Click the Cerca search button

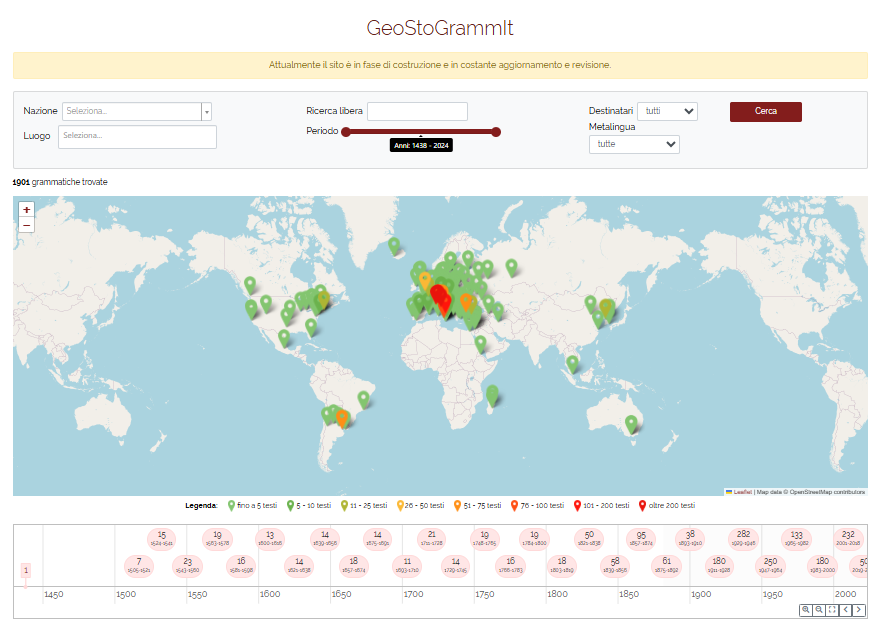click(x=766, y=112)
